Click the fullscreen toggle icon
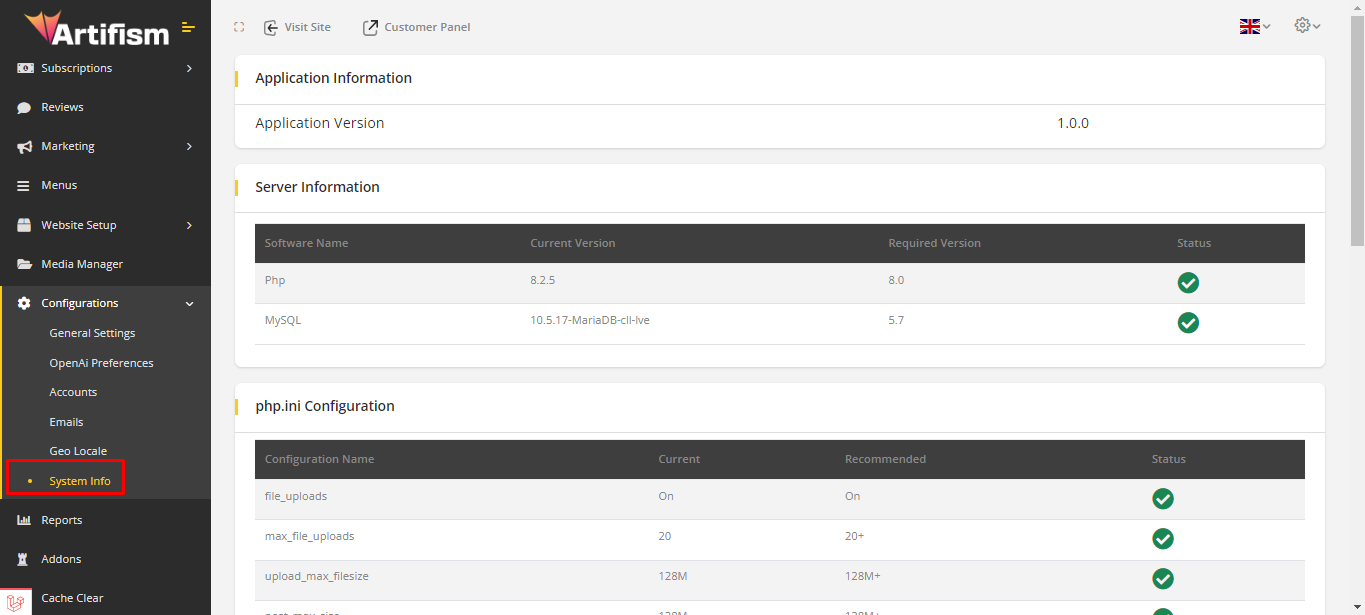 [x=239, y=27]
